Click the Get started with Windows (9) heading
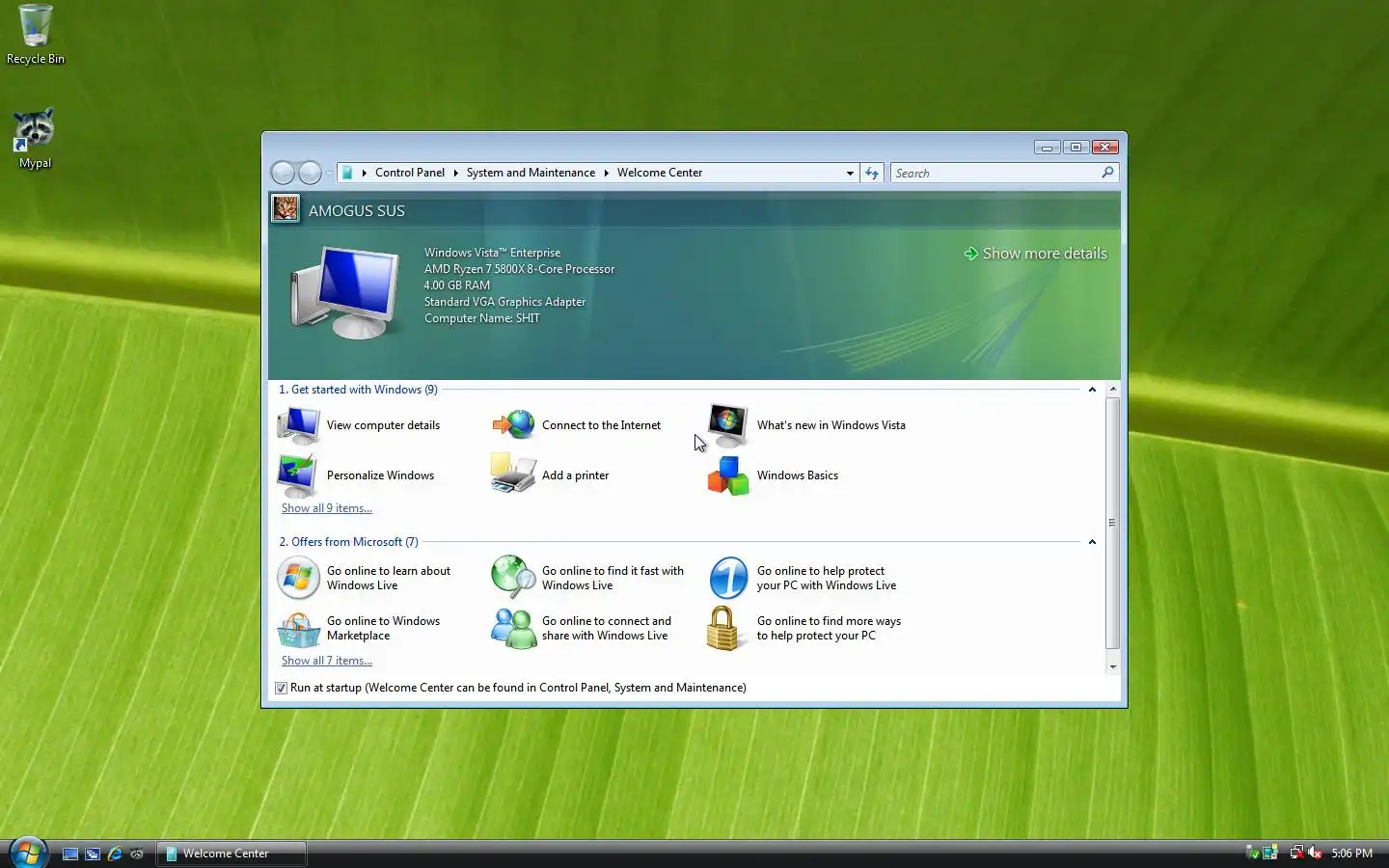 [x=358, y=390]
